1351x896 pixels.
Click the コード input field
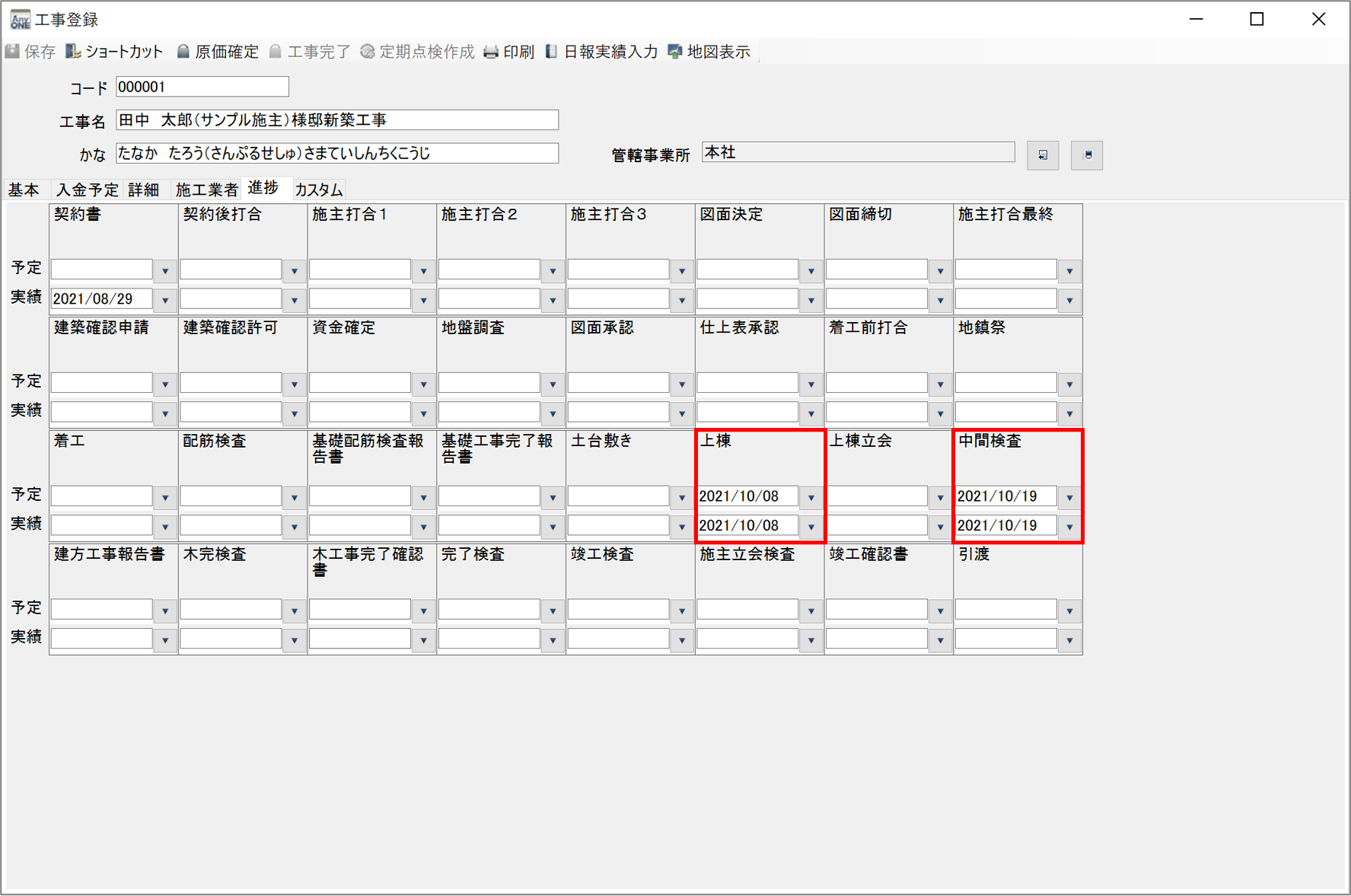coord(202,87)
